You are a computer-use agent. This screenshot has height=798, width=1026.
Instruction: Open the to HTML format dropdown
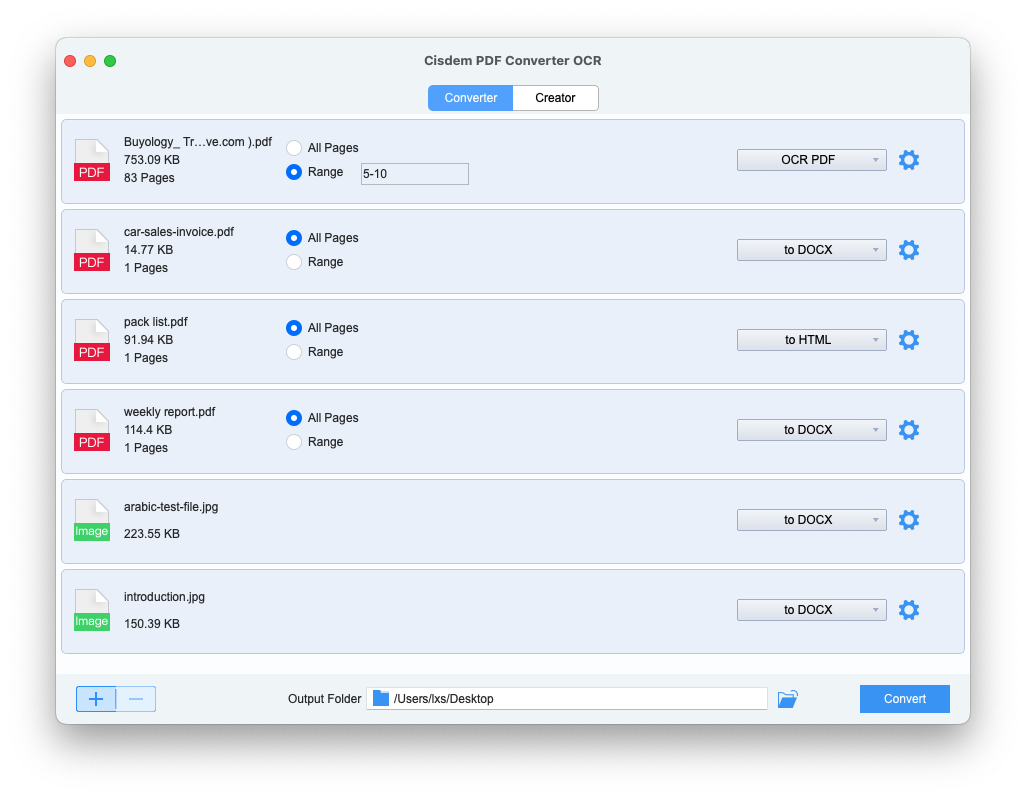[811, 339]
